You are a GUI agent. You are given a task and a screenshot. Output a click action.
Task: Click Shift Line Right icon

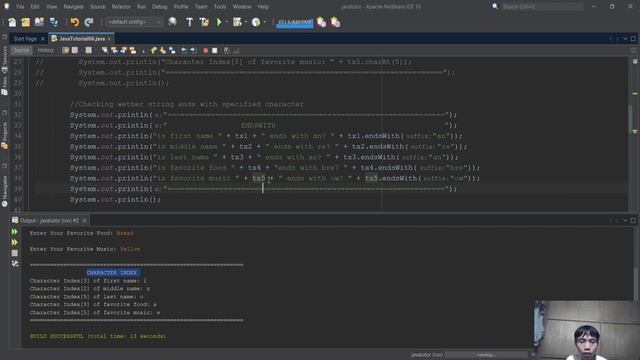point(193,50)
